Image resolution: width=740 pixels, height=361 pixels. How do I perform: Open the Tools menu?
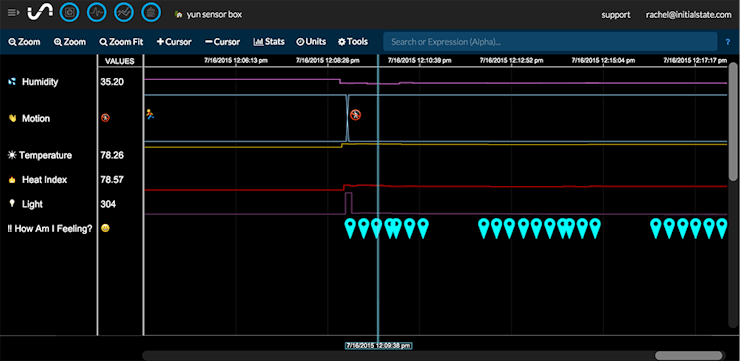[353, 42]
